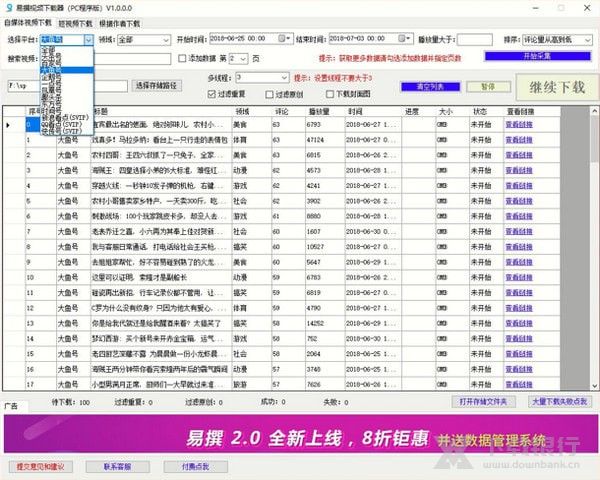Click the large 继续下载 button
The width and height of the screenshot is (600, 480).
click(x=557, y=87)
